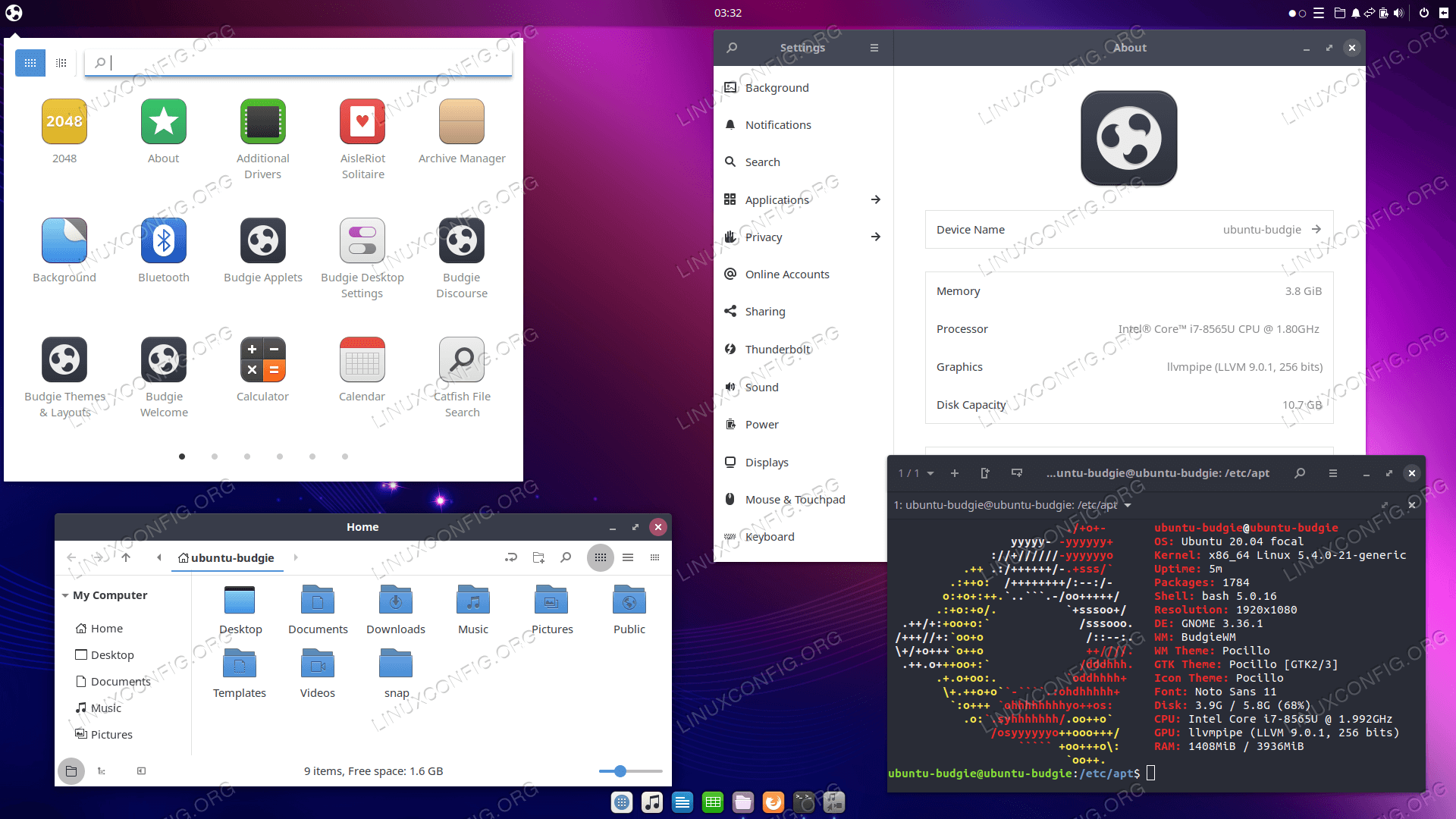Toggle location entry in file manager
This screenshot has width=1456, height=819.
click(x=511, y=557)
